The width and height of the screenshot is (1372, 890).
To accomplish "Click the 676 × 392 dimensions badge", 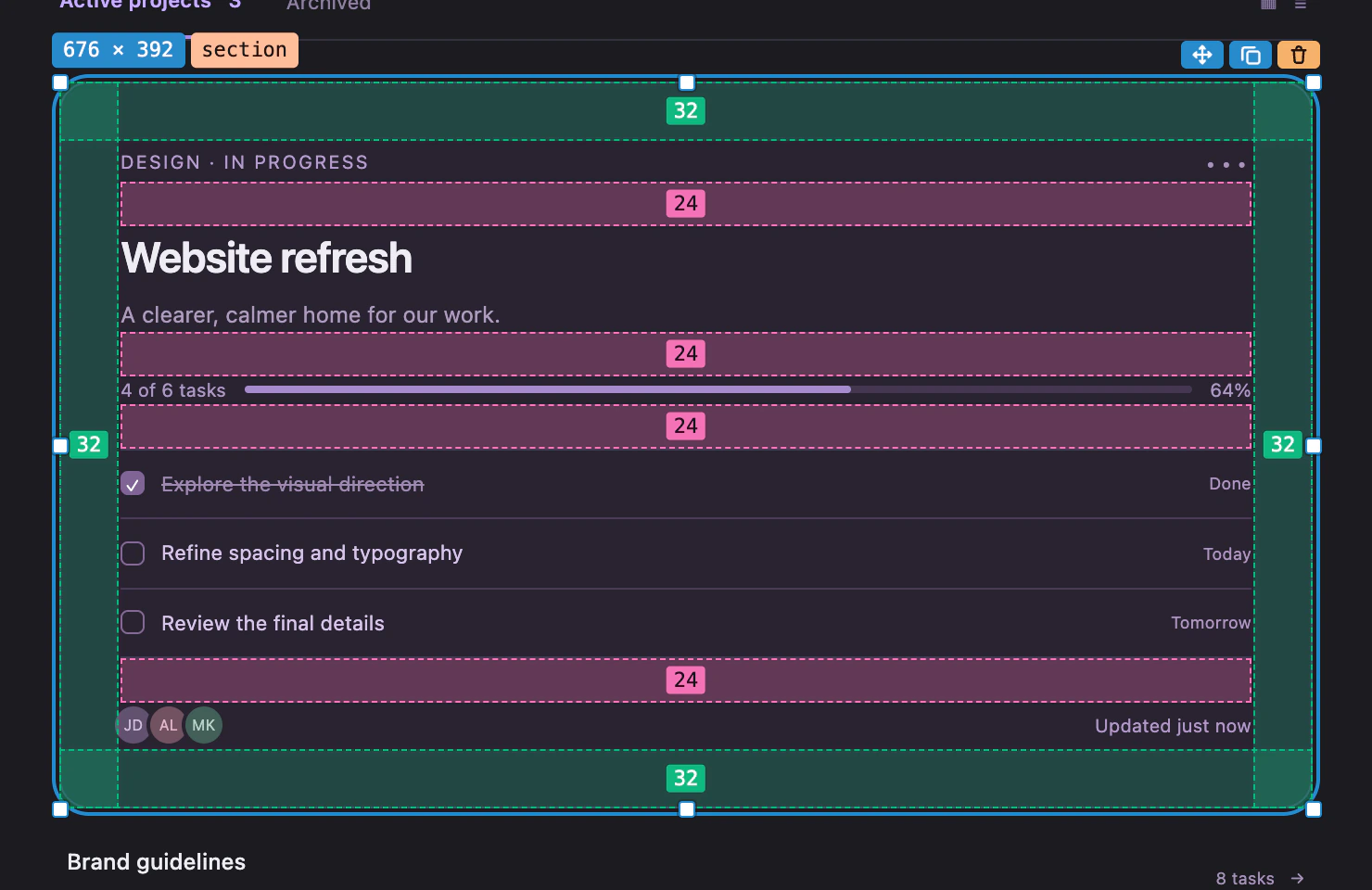I will point(119,50).
